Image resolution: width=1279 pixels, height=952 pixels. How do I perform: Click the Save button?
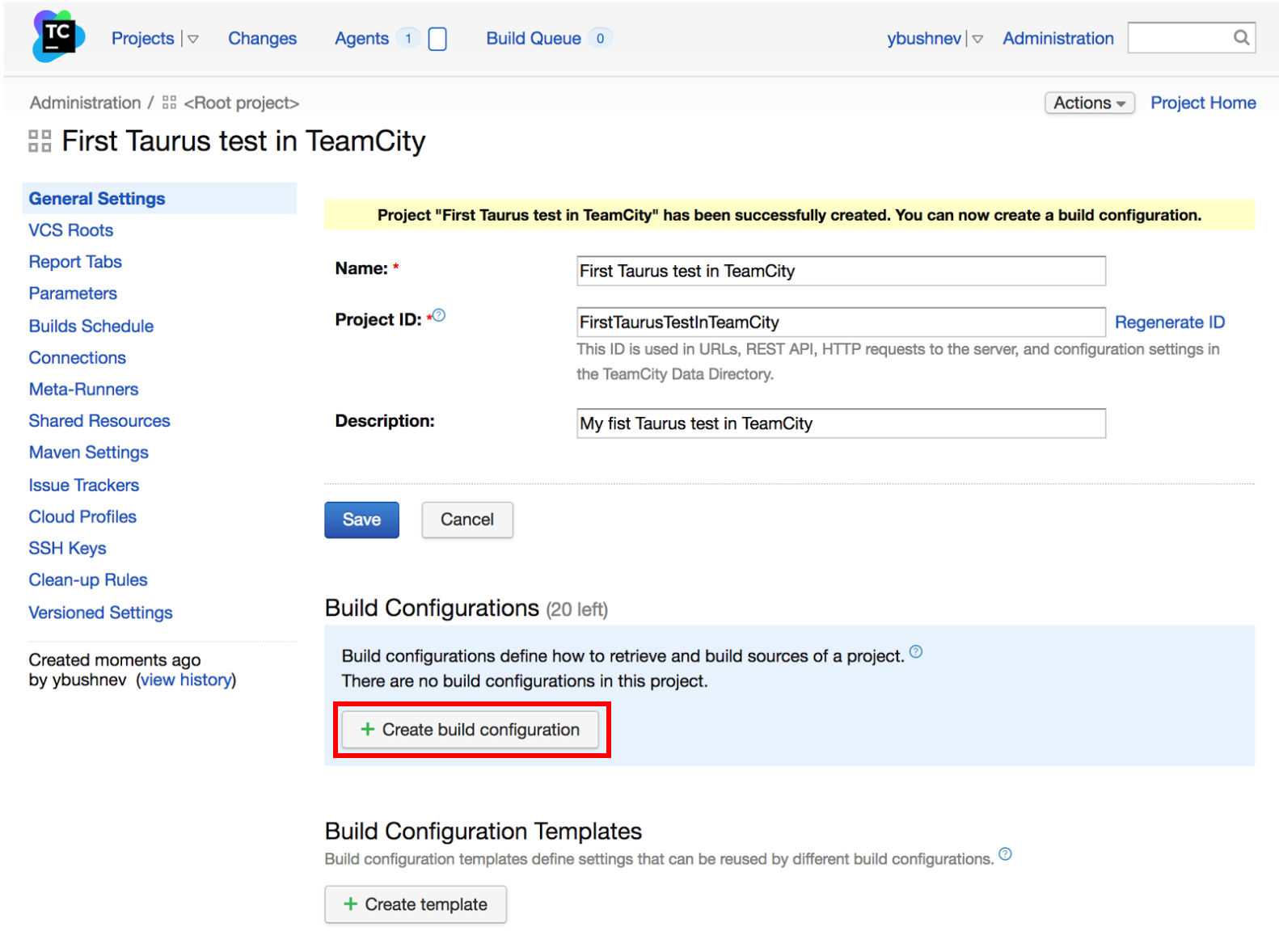361,520
